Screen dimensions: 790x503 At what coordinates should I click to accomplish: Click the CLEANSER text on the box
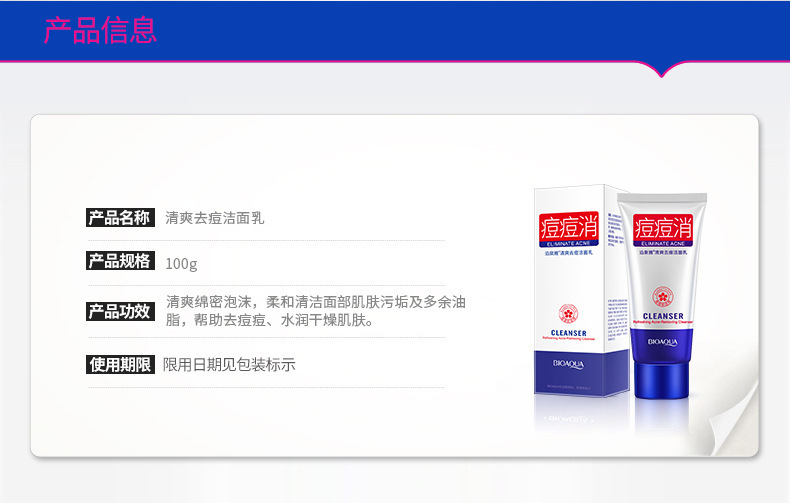(x=568, y=333)
